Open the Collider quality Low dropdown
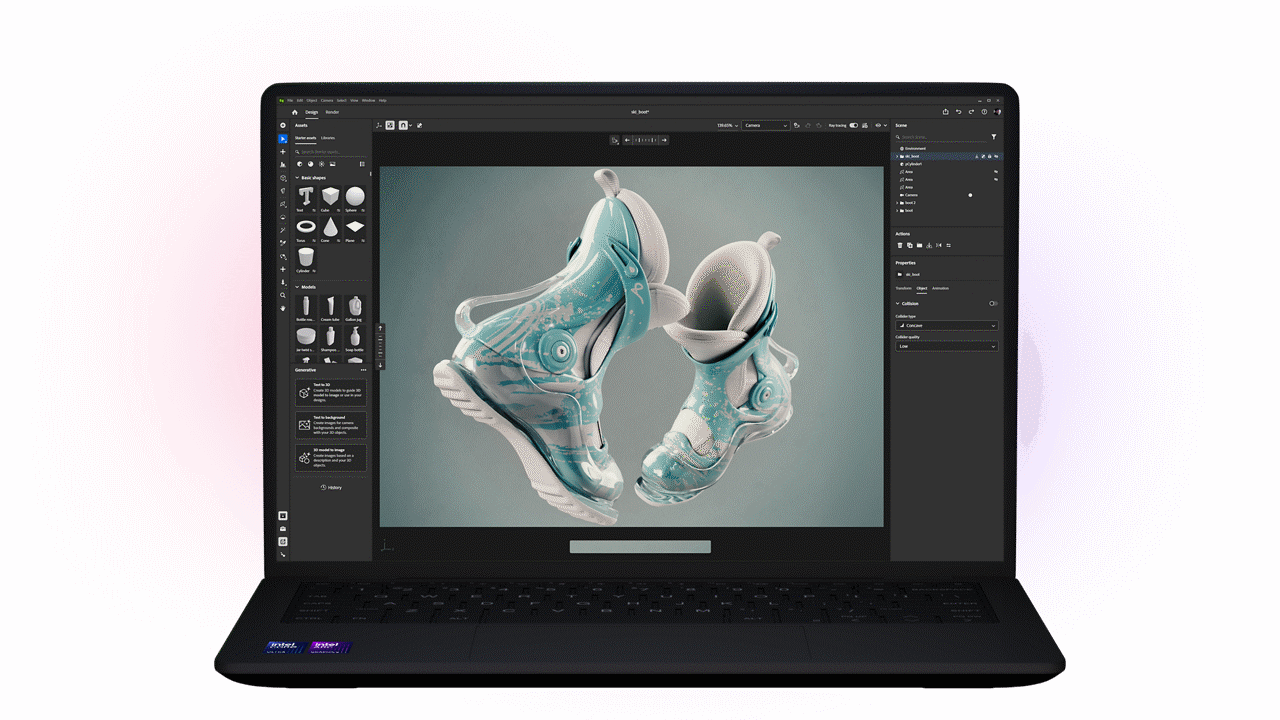 click(x=946, y=346)
